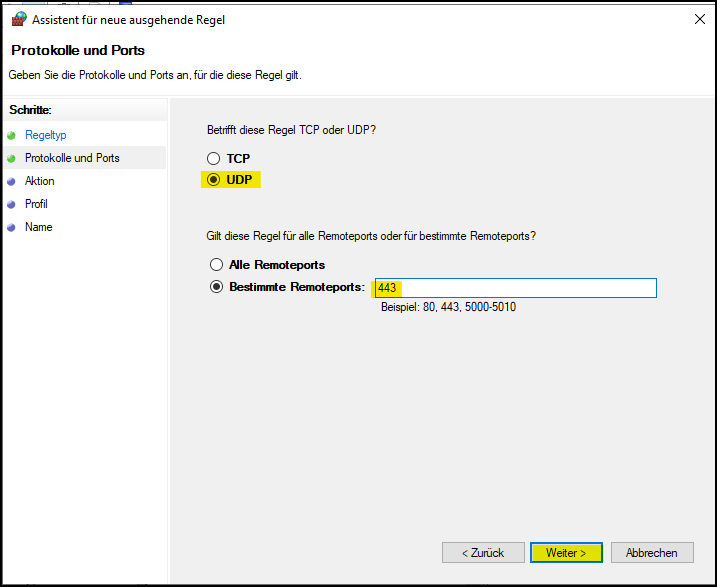Click the bullet icon beside Name step
This screenshot has width=717, height=587.
tap(12, 227)
